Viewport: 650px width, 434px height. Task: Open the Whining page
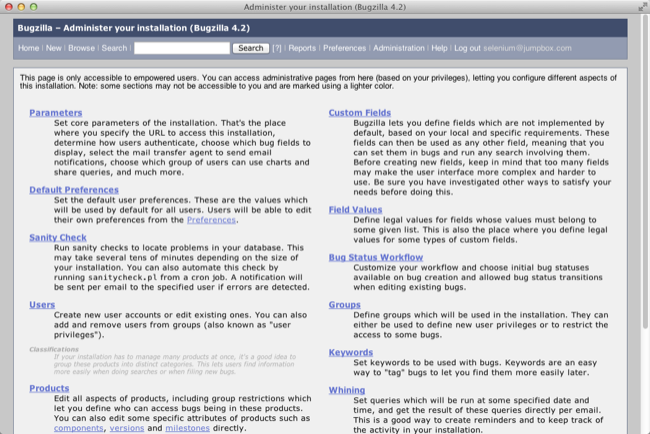pyautogui.click(x=347, y=390)
